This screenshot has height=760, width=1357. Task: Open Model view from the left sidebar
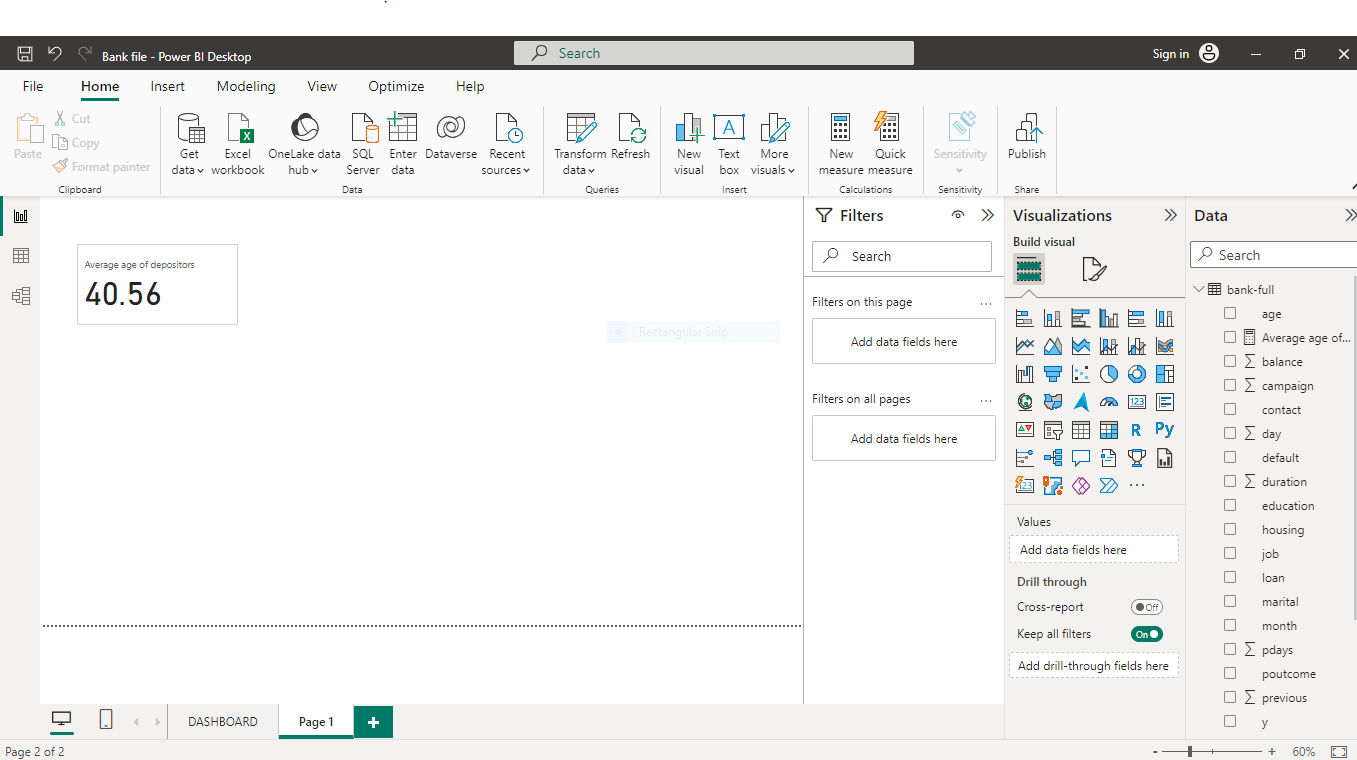tap(21, 295)
